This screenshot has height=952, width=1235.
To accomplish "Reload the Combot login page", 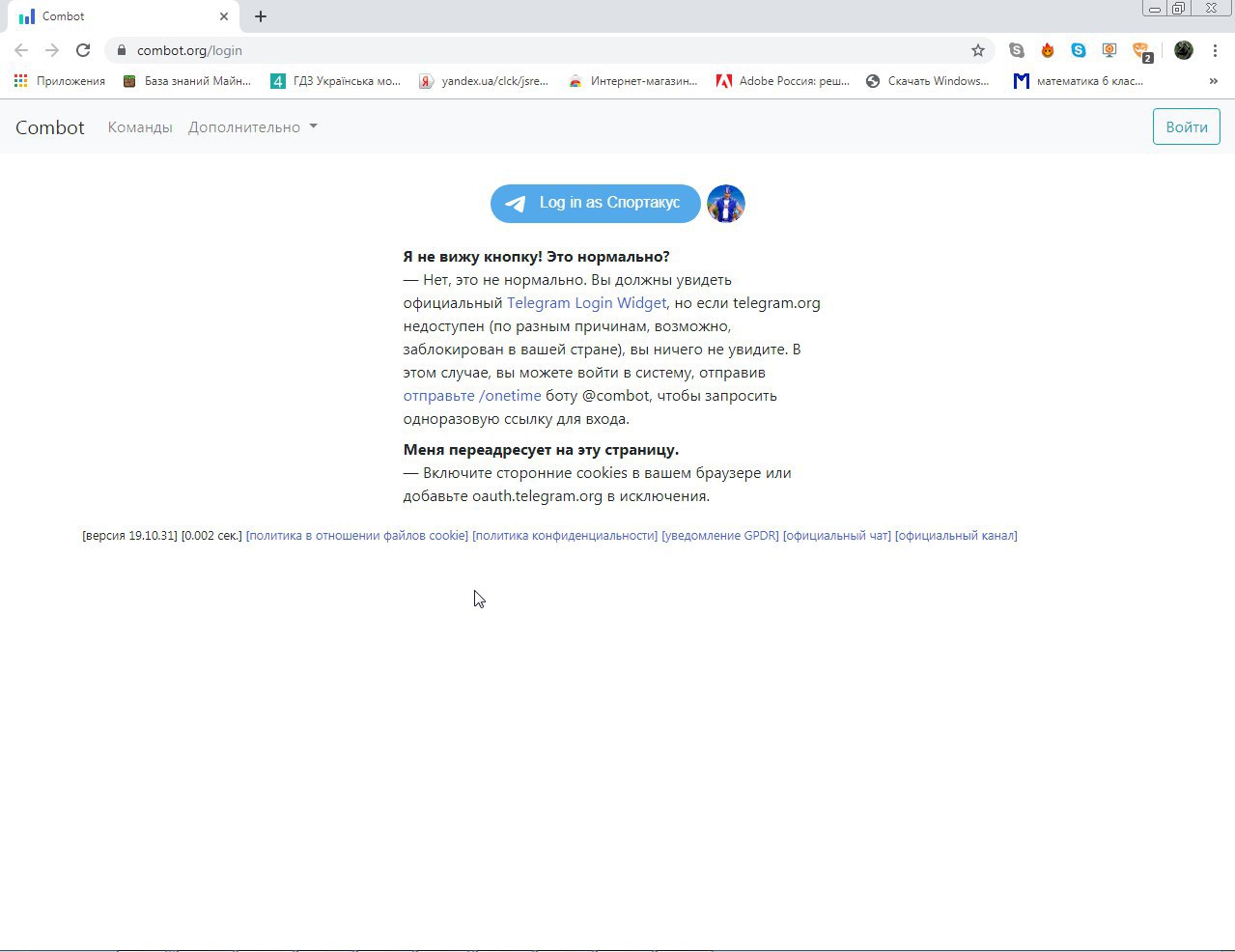I will click(x=83, y=50).
